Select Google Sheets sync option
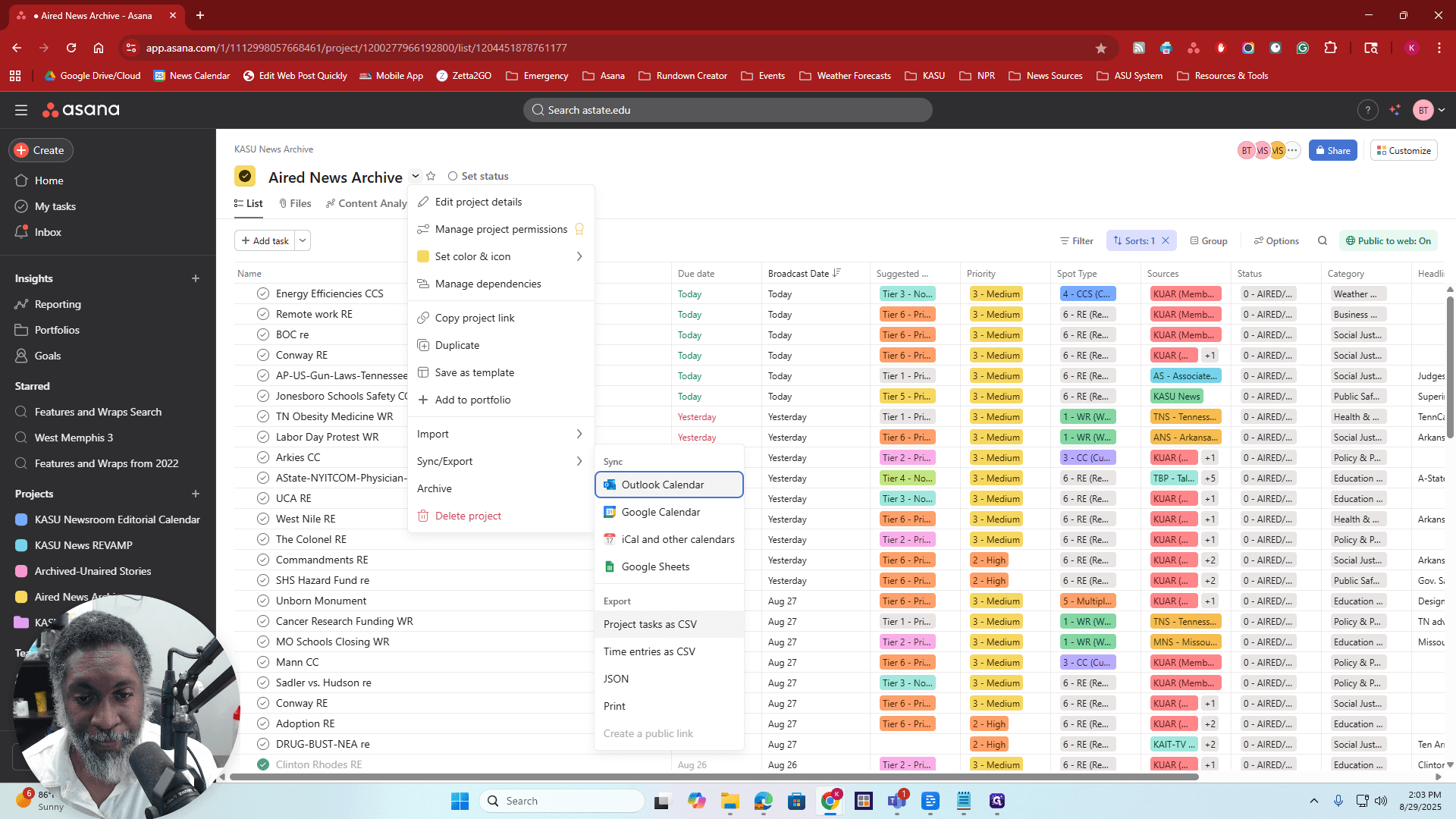Image resolution: width=1456 pixels, height=819 pixels. [x=669, y=566]
